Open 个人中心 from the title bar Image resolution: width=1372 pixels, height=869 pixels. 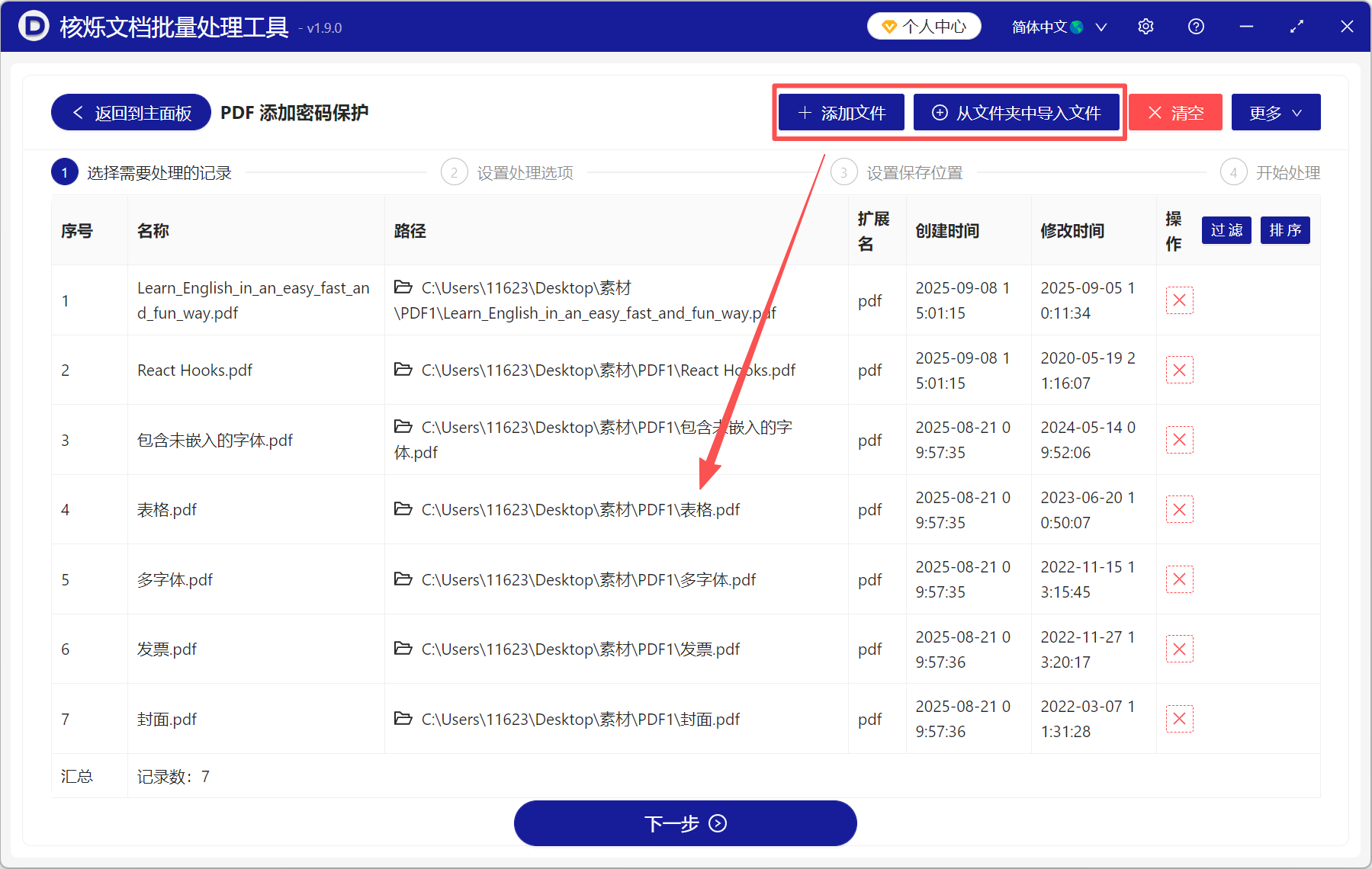924,25
